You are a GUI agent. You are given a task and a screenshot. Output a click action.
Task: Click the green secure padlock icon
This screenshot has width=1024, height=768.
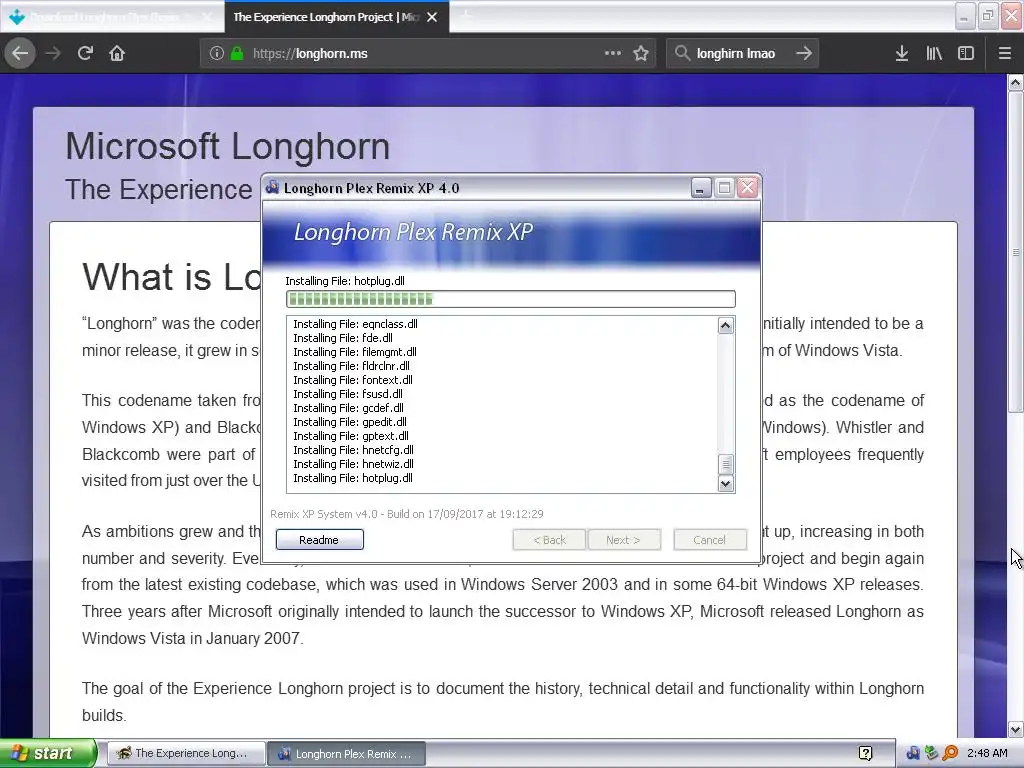237,53
